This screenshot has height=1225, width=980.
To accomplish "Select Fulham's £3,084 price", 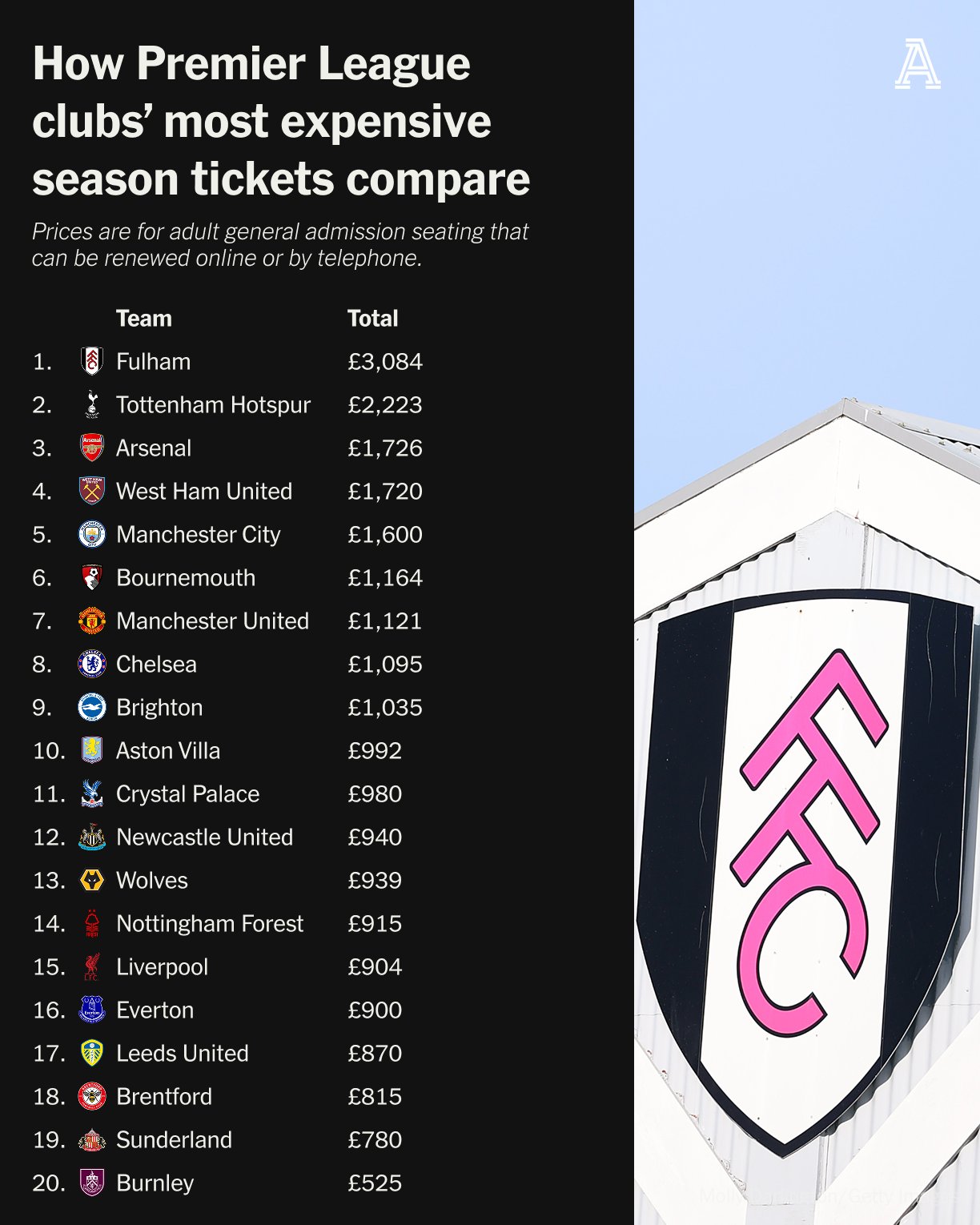I will click(385, 362).
